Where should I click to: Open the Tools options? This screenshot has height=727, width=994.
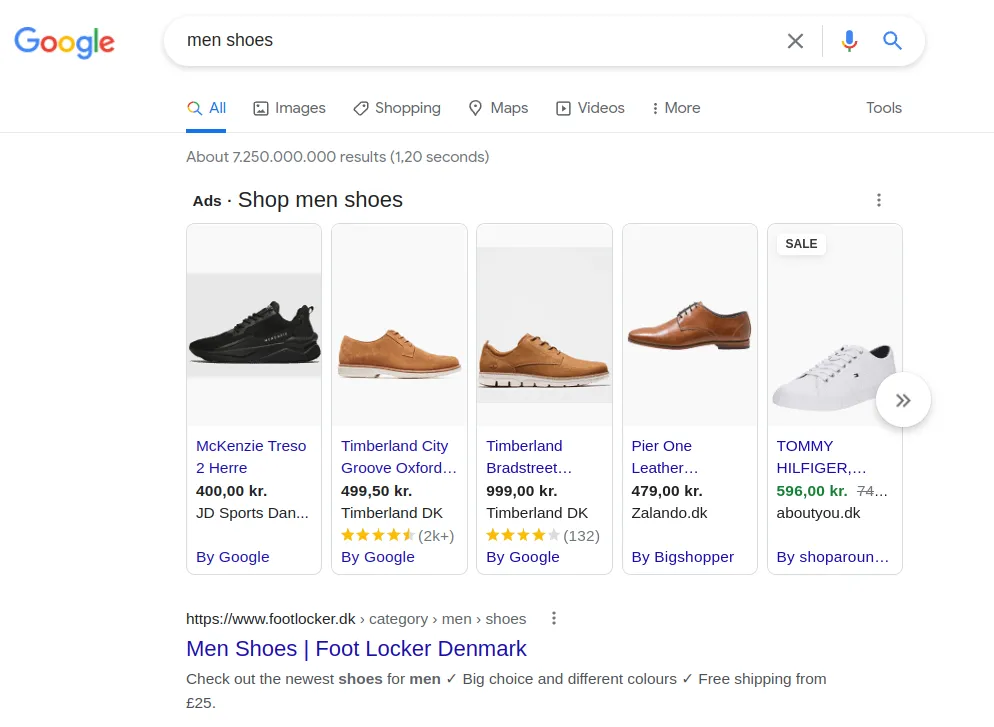pos(883,108)
